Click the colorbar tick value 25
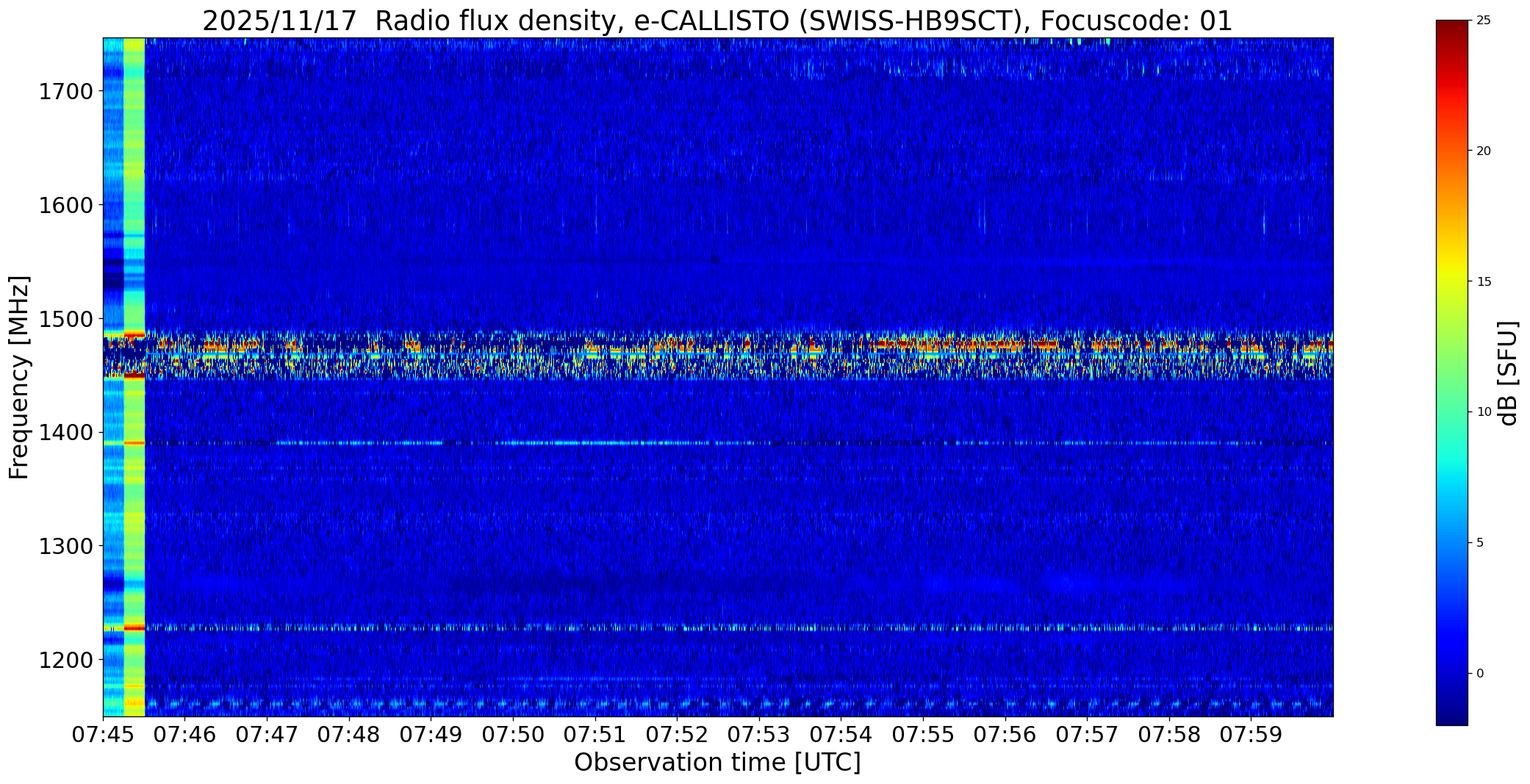Screen dimensions: 1530x784 [x=1484, y=21]
